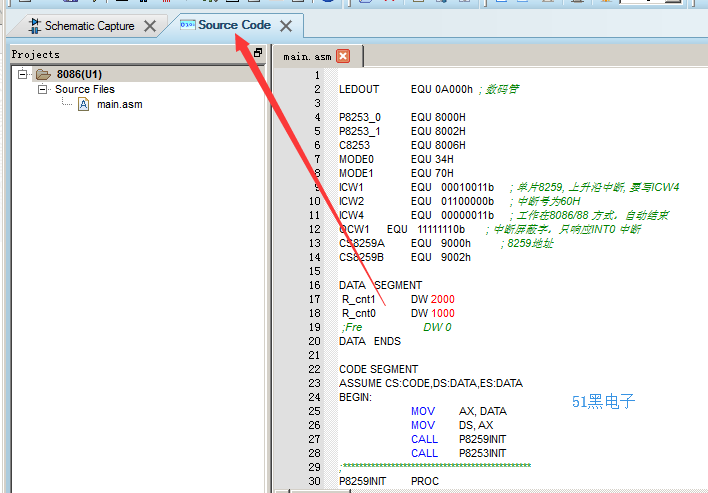Click the ICW1 EQU 00010011b definition
708x493 pixels.
click(x=416, y=187)
